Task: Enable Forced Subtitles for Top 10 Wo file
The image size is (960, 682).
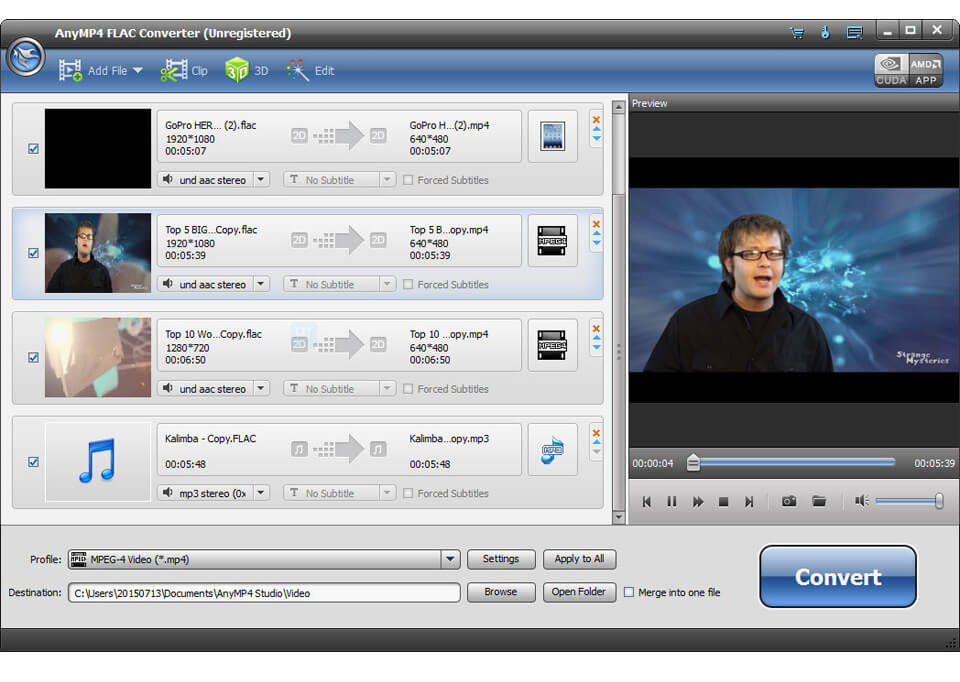Action: point(408,389)
